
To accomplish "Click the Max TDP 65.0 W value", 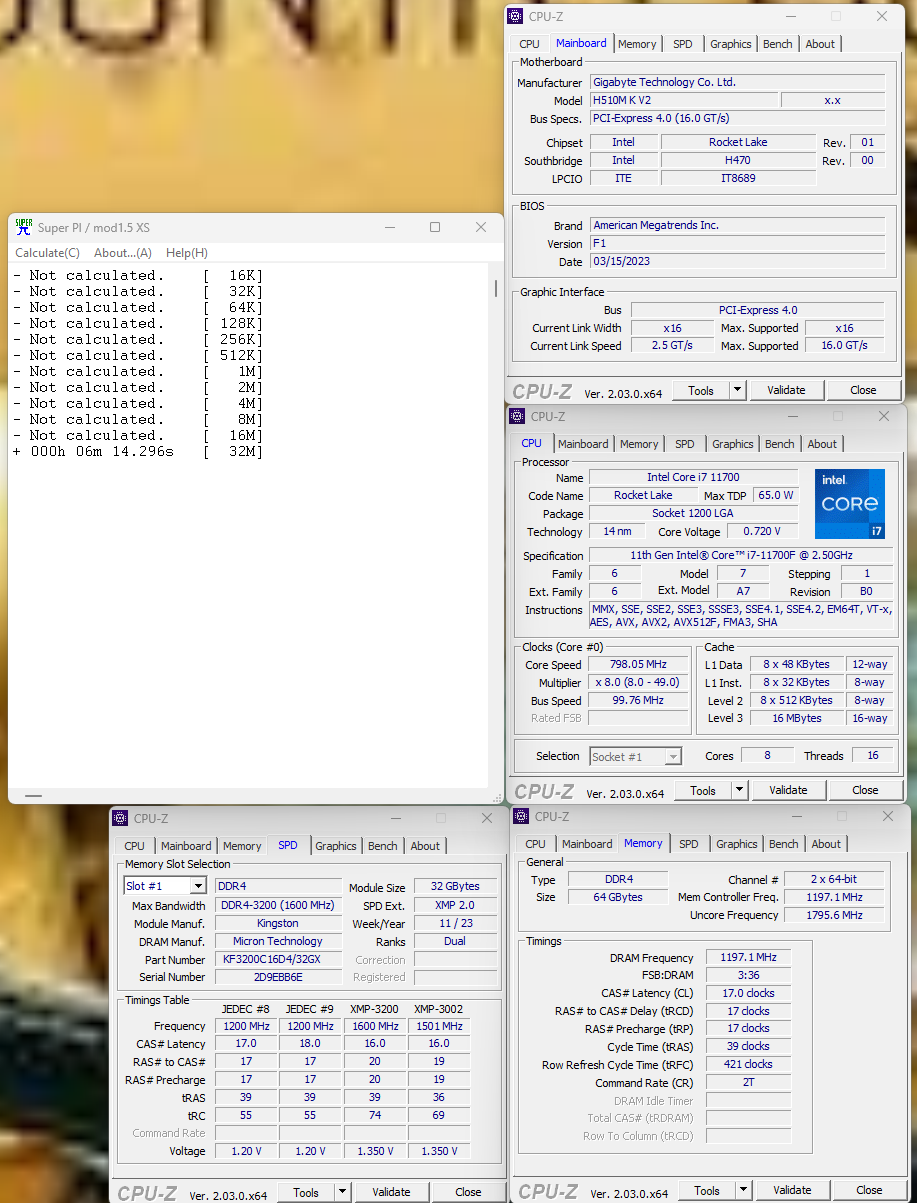I will [776, 495].
